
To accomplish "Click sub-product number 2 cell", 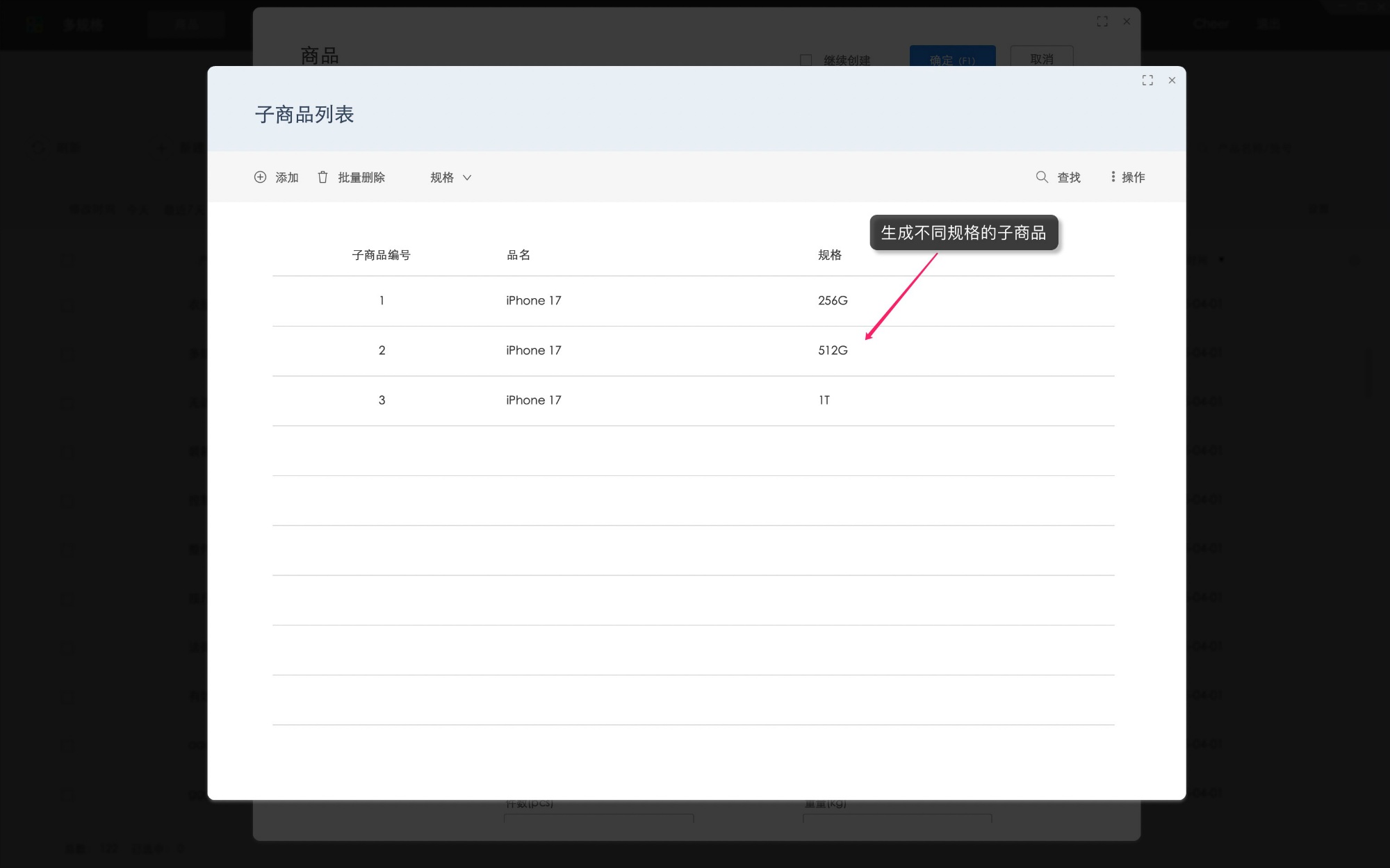I will [x=382, y=351].
